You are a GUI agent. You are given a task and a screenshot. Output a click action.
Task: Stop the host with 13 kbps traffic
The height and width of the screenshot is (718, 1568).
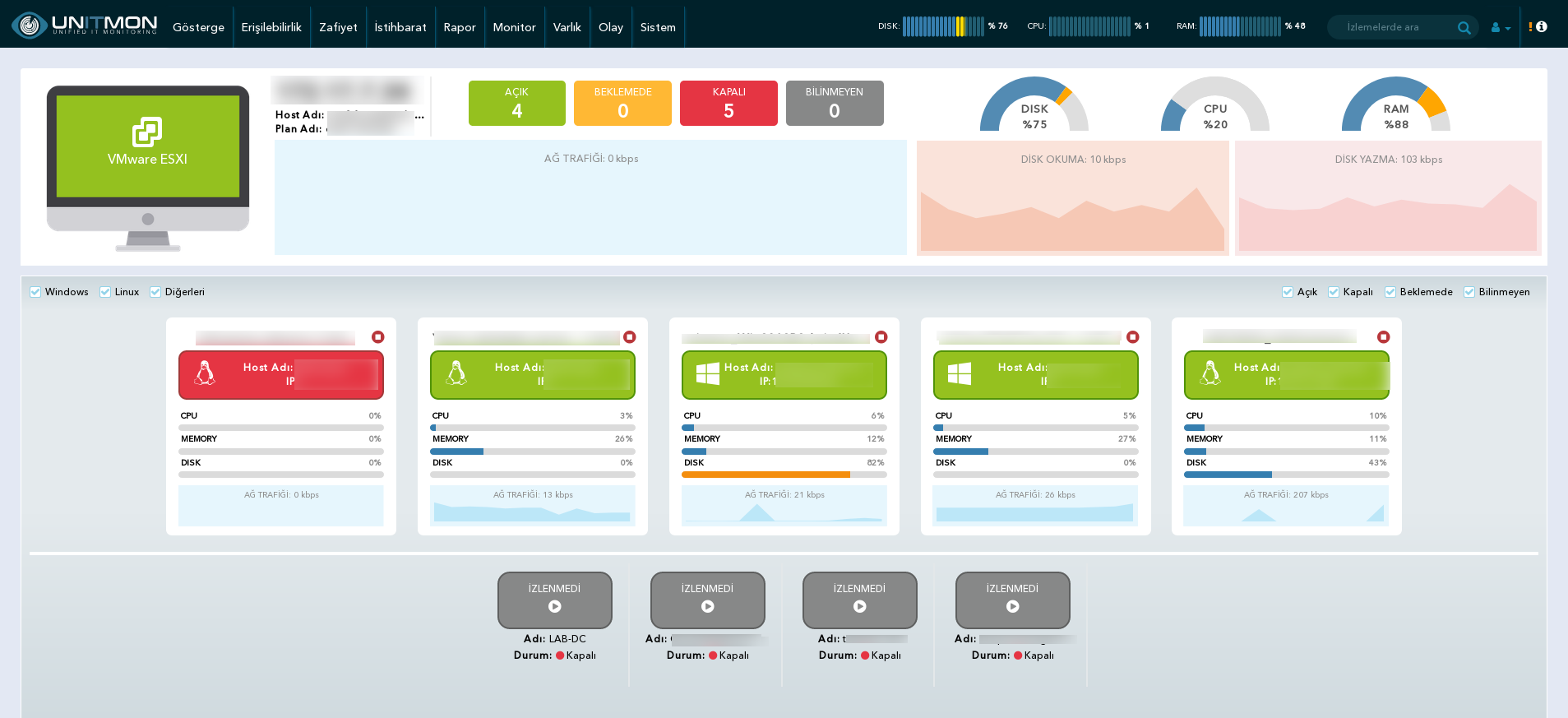tap(630, 337)
